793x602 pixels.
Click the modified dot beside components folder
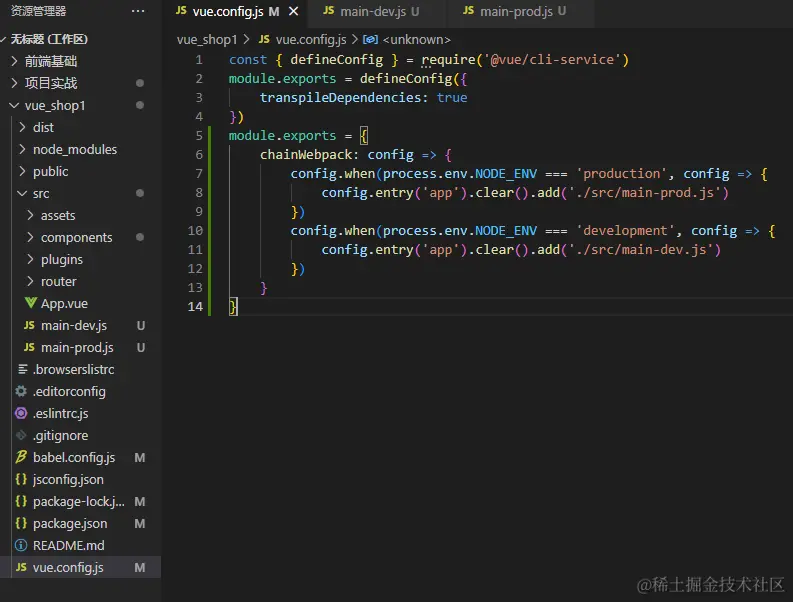(x=140, y=237)
